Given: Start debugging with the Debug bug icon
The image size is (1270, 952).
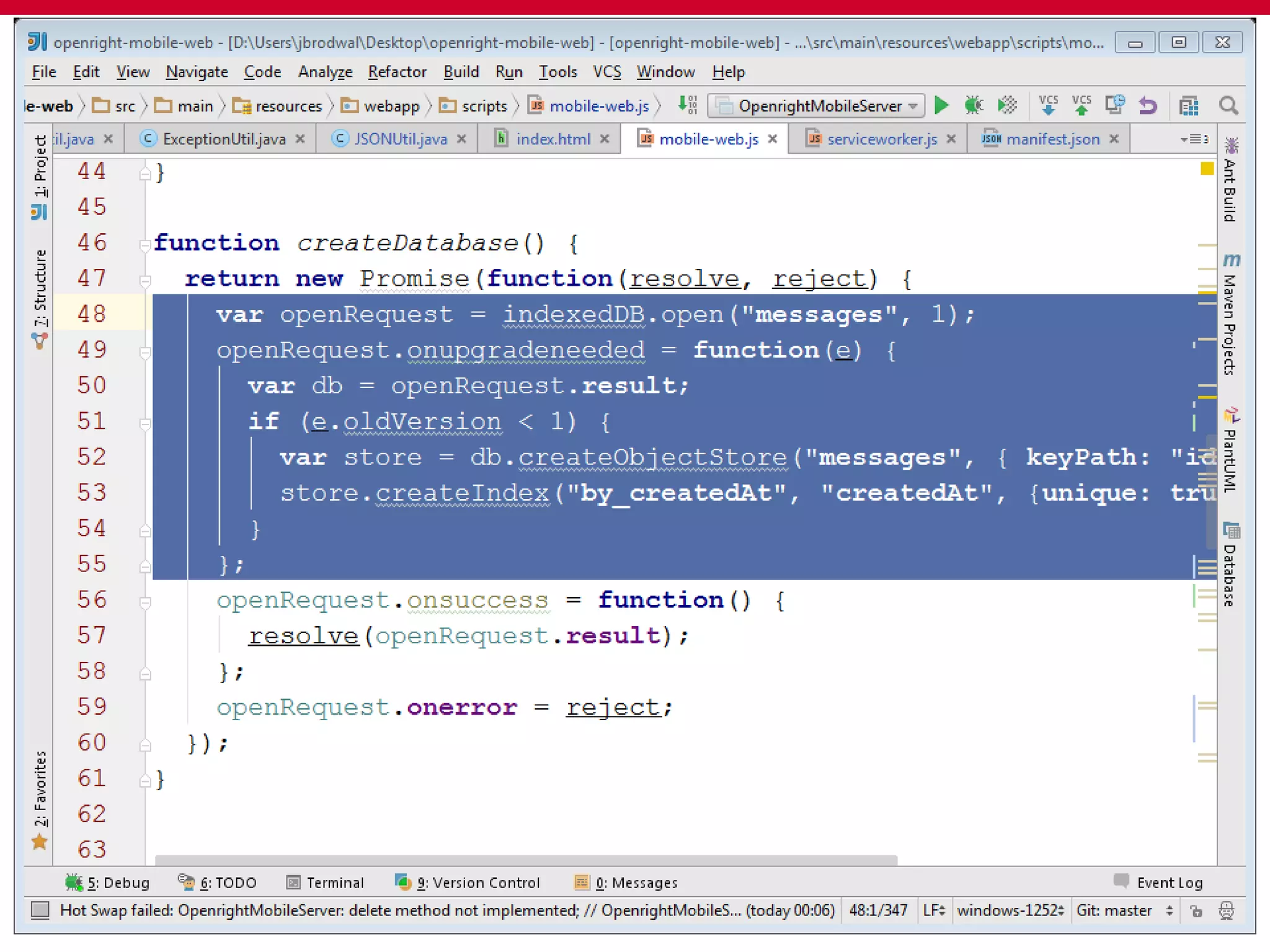Looking at the screenshot, I should [x=974, y=106].
